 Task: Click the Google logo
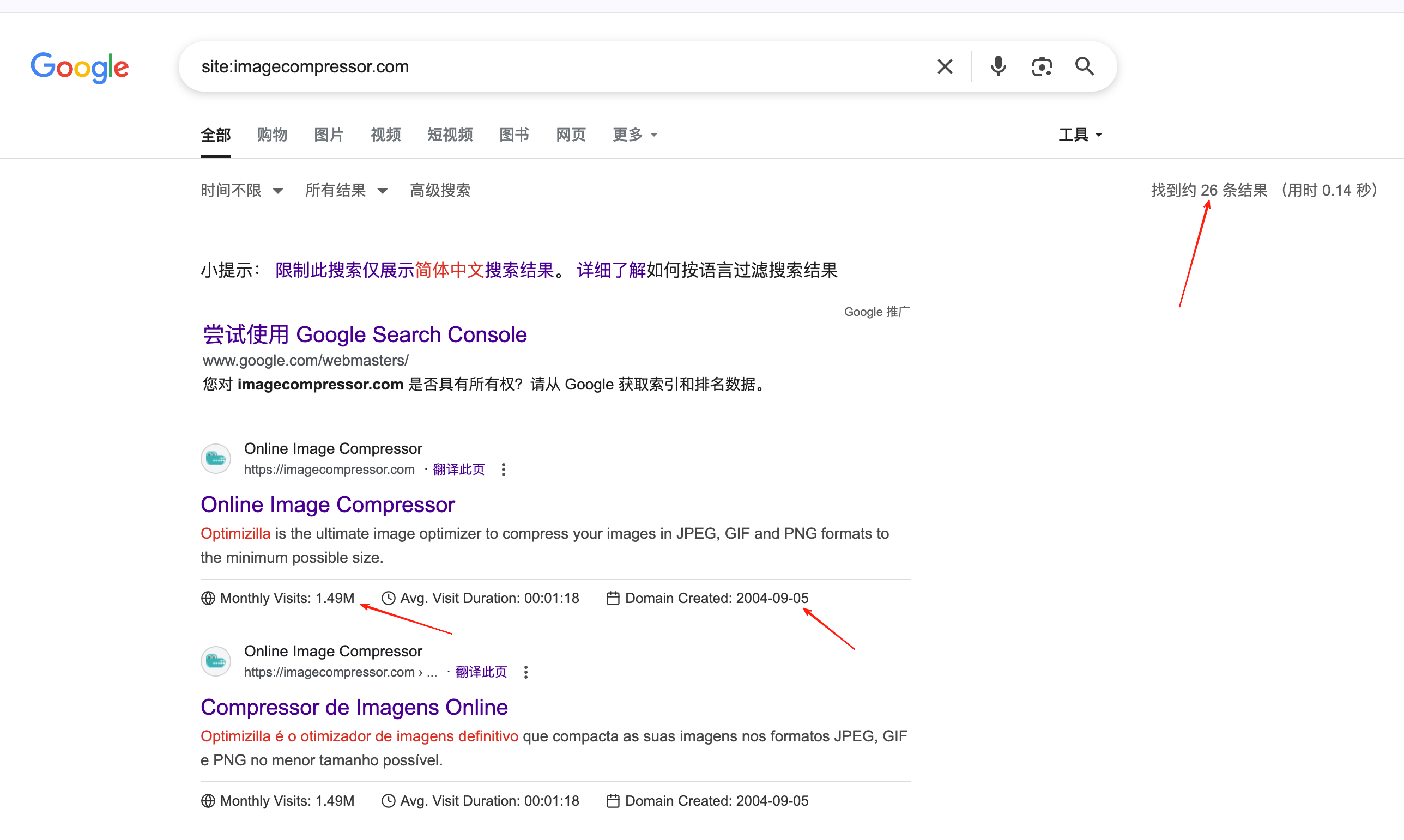point(80,68)
